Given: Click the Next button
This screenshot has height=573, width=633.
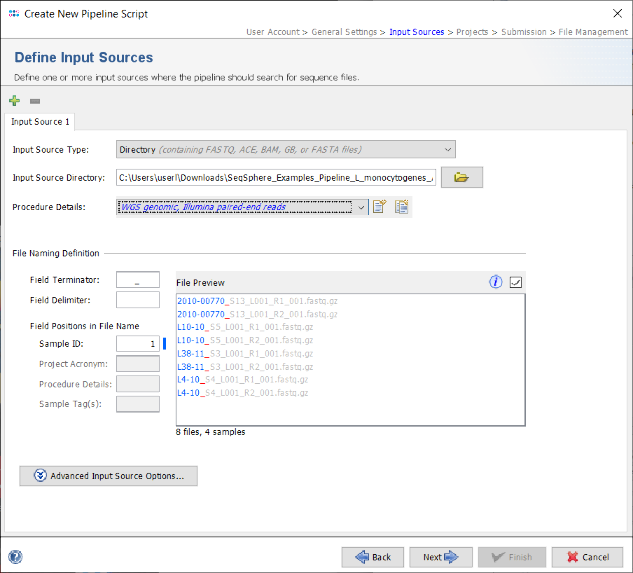Looking at the screenshot, I should (x=440, y=557).
